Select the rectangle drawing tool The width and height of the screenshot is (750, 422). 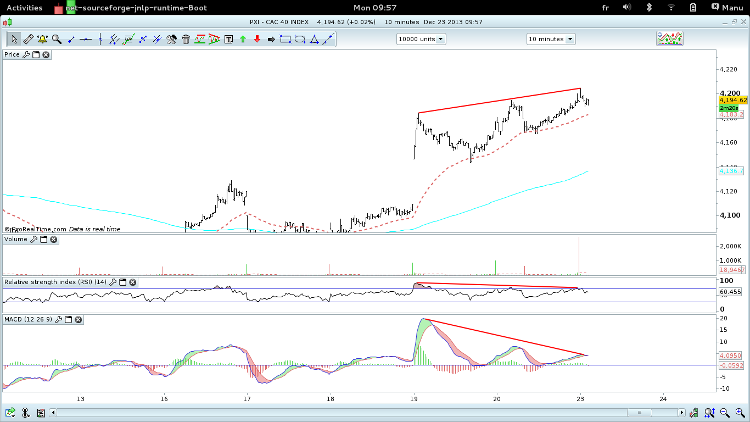pos(286,39)
